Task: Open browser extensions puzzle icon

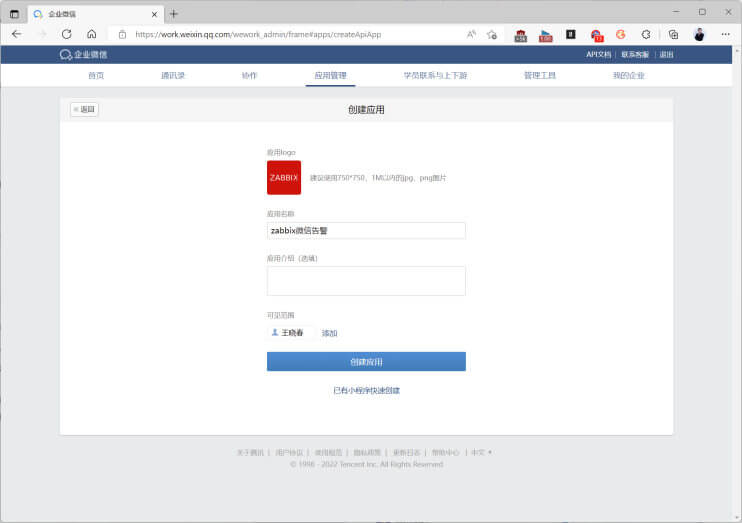Action: 646,35
